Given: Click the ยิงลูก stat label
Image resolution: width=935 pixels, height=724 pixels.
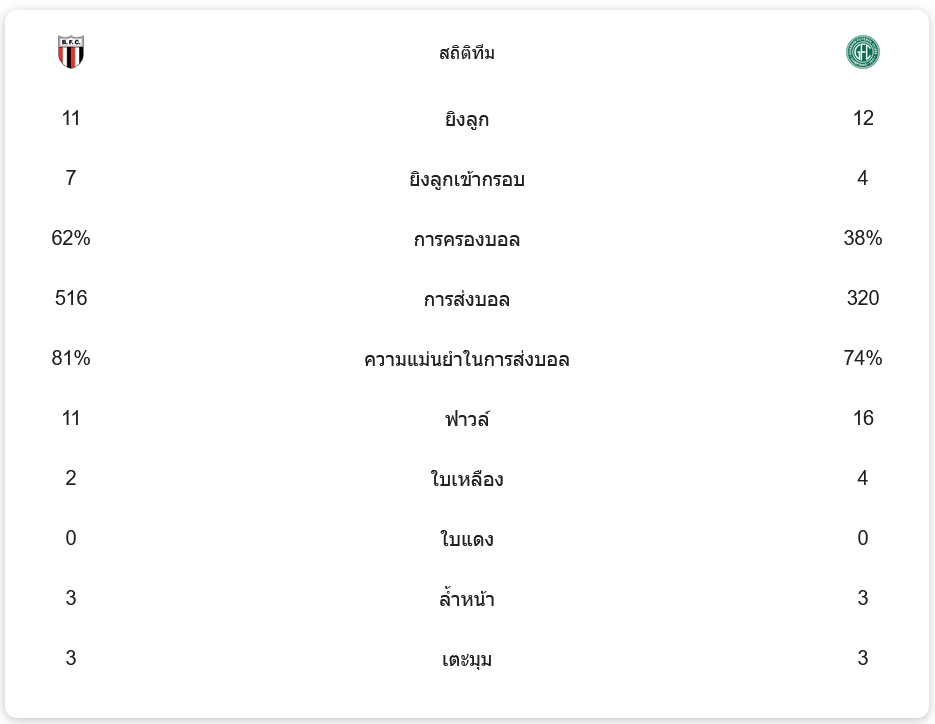Looking at the screenshot, I should [467, 120].
